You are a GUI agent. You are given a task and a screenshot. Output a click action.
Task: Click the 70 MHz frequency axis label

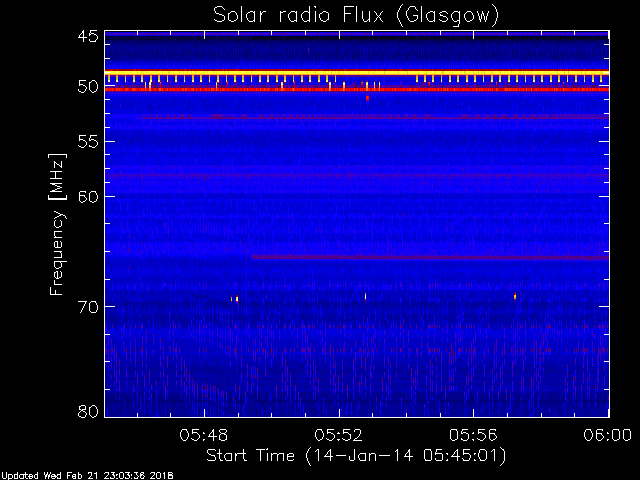tap(88, 307)
